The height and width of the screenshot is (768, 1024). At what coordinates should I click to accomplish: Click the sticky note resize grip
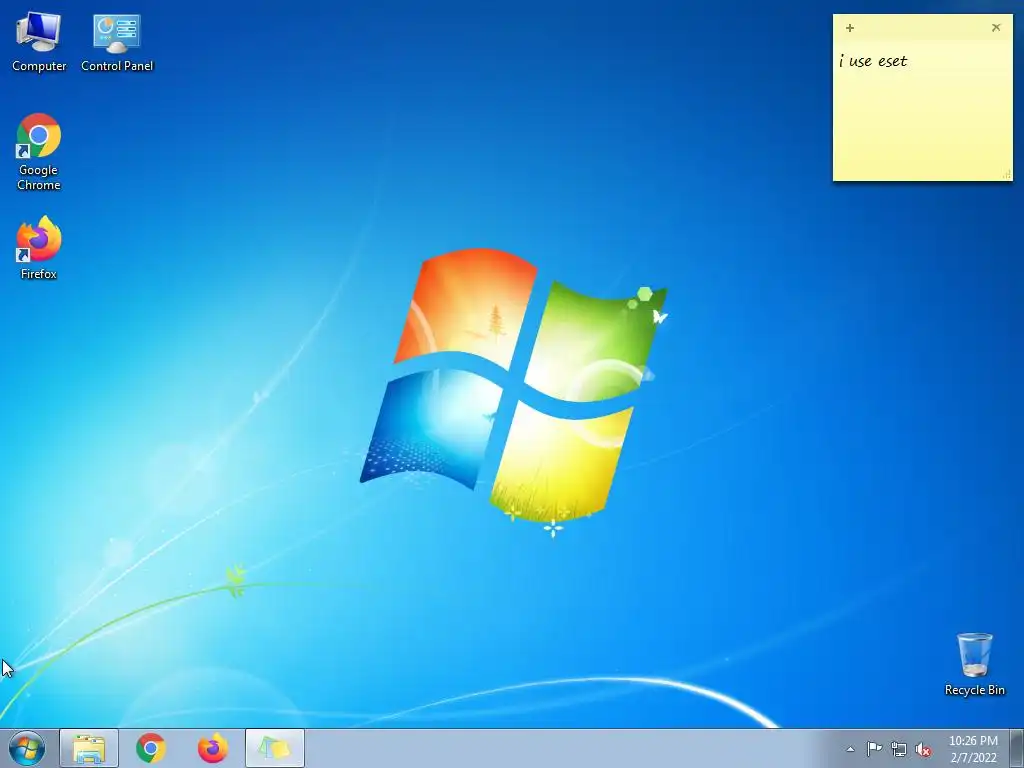[x=1006, y=174]
